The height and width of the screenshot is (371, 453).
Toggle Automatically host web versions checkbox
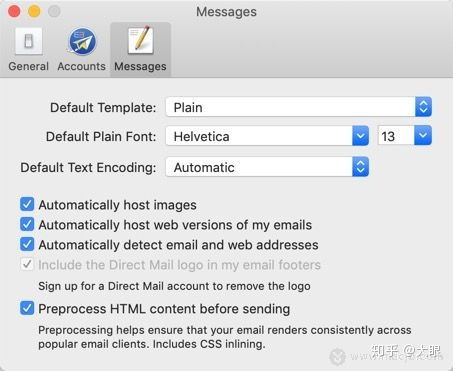[x=27, y=224]
